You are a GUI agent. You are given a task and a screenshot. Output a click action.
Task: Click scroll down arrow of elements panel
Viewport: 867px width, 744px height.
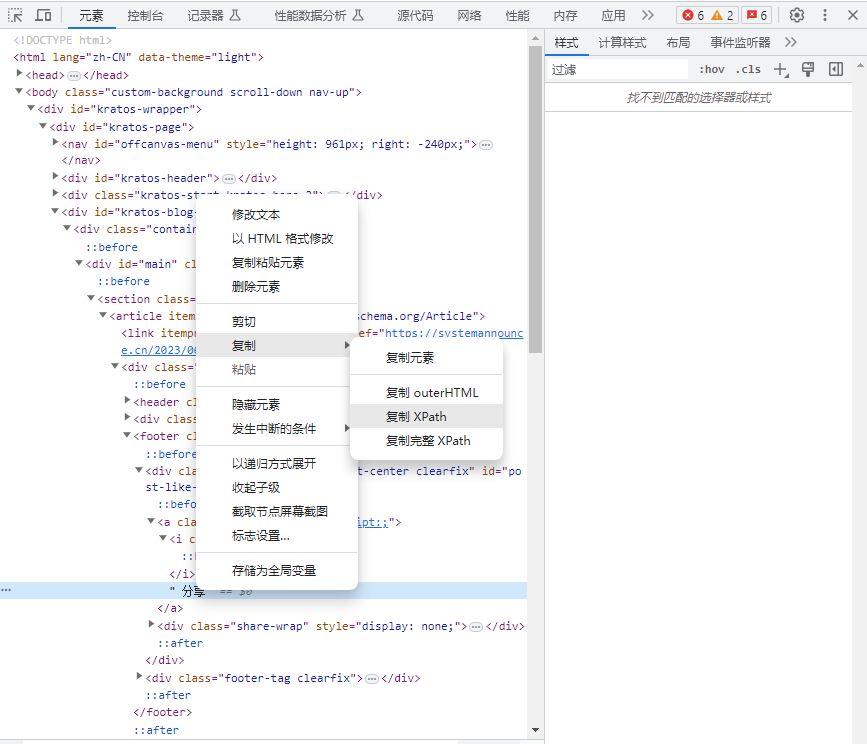(535, 730)
